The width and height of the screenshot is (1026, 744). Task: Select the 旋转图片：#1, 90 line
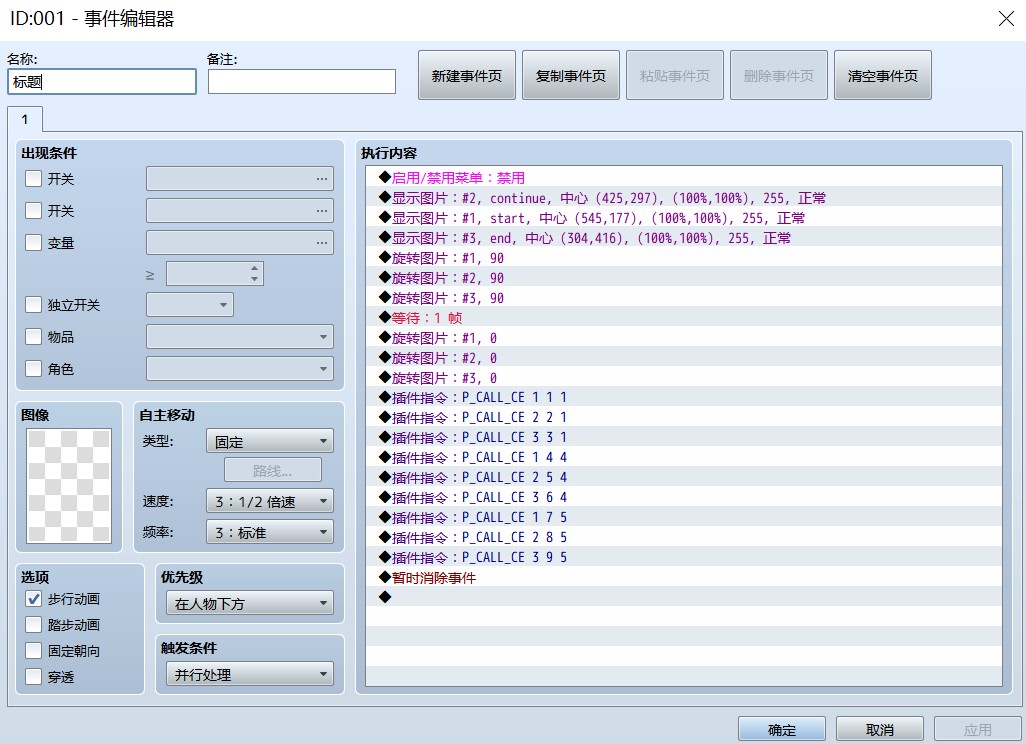click(x=684, y=258)
